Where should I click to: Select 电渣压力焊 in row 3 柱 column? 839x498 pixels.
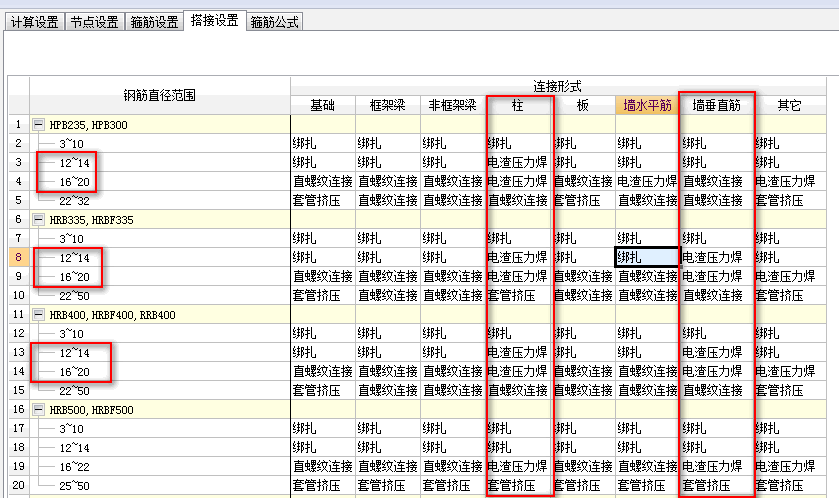pyautogui.click(x=518, y=162)
